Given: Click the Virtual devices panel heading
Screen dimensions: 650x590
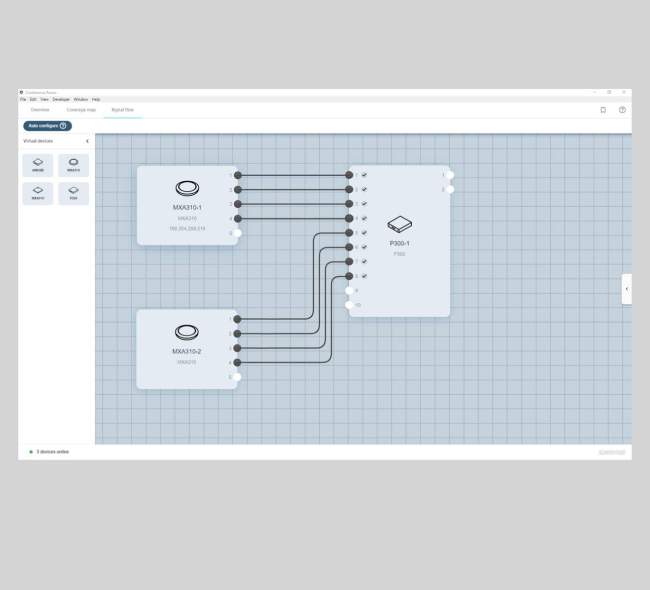Looking at the screenshot, I should pyautogui.click(x=38, y=141).
